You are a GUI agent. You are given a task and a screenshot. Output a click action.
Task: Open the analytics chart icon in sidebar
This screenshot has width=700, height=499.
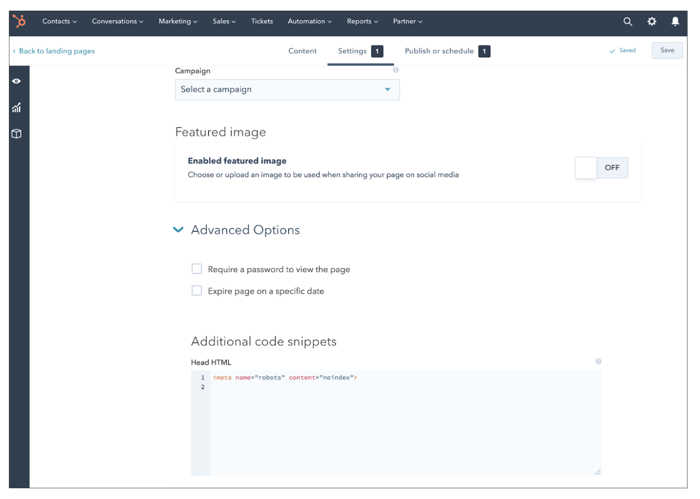coord(17,107)
